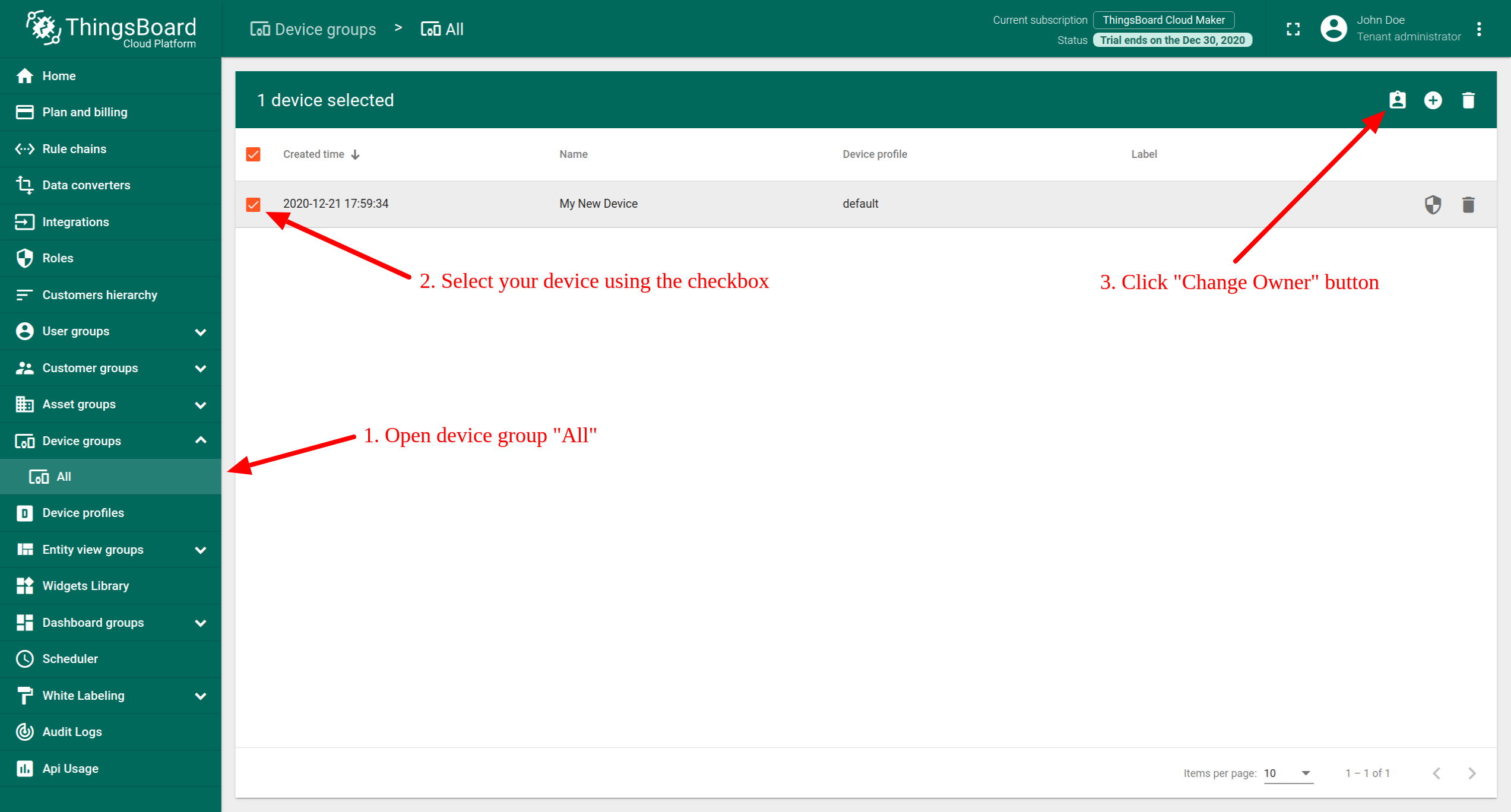The height and width of the screenshot is (812, 1511).
Task: Delete selected devices with header trash icon
Action: click(x=1468, y=100)
